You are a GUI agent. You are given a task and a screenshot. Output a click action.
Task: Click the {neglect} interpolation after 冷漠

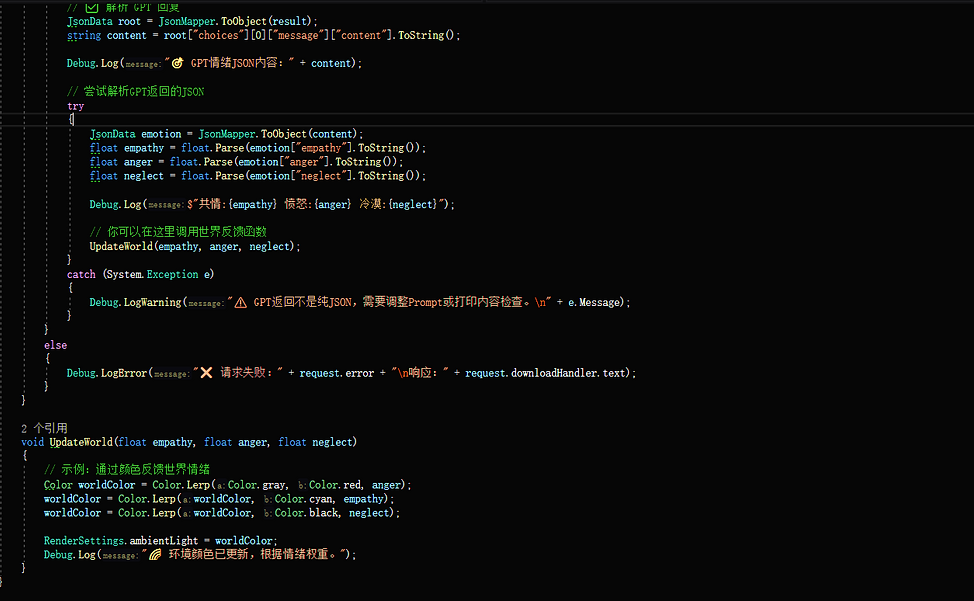pos(414,204)
